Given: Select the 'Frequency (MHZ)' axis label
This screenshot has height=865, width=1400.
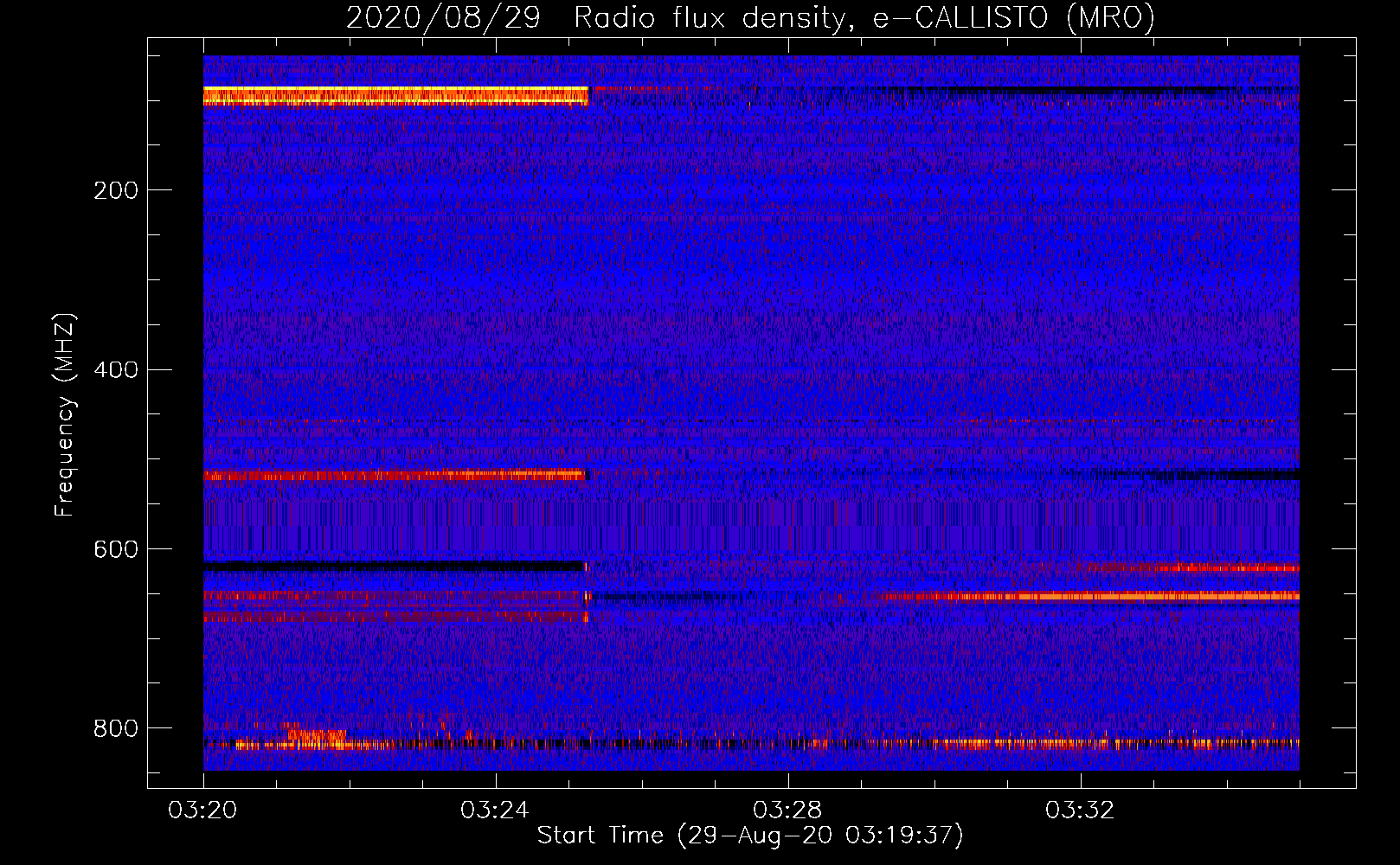Looking at the screenshot, I should tap(65, 415).
